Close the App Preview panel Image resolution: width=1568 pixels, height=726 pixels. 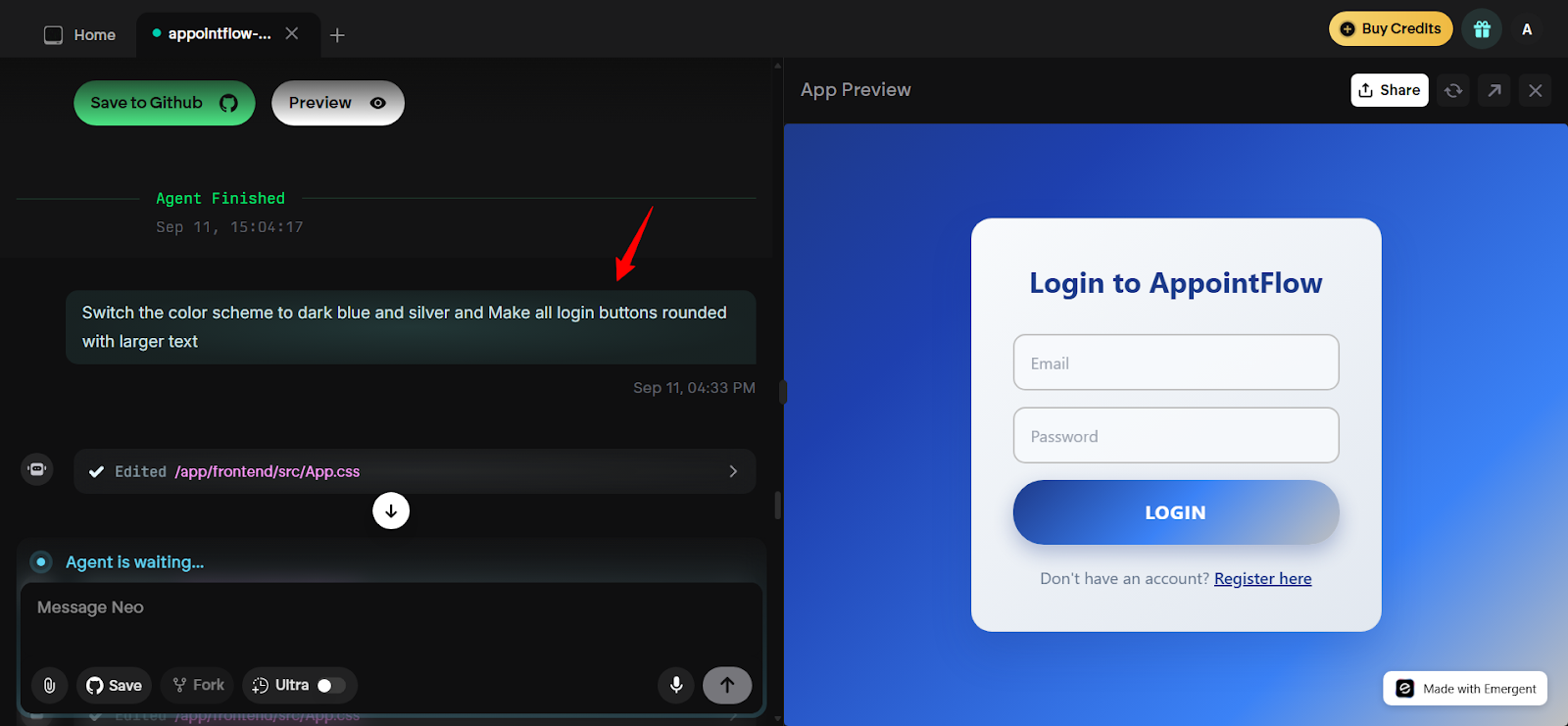click(1536, 90)
